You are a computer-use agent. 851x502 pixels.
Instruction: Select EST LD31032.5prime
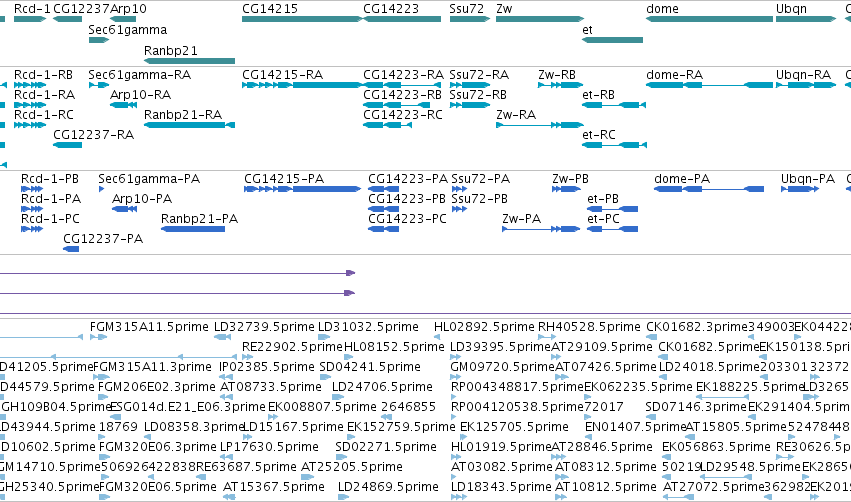pos(368,327)
